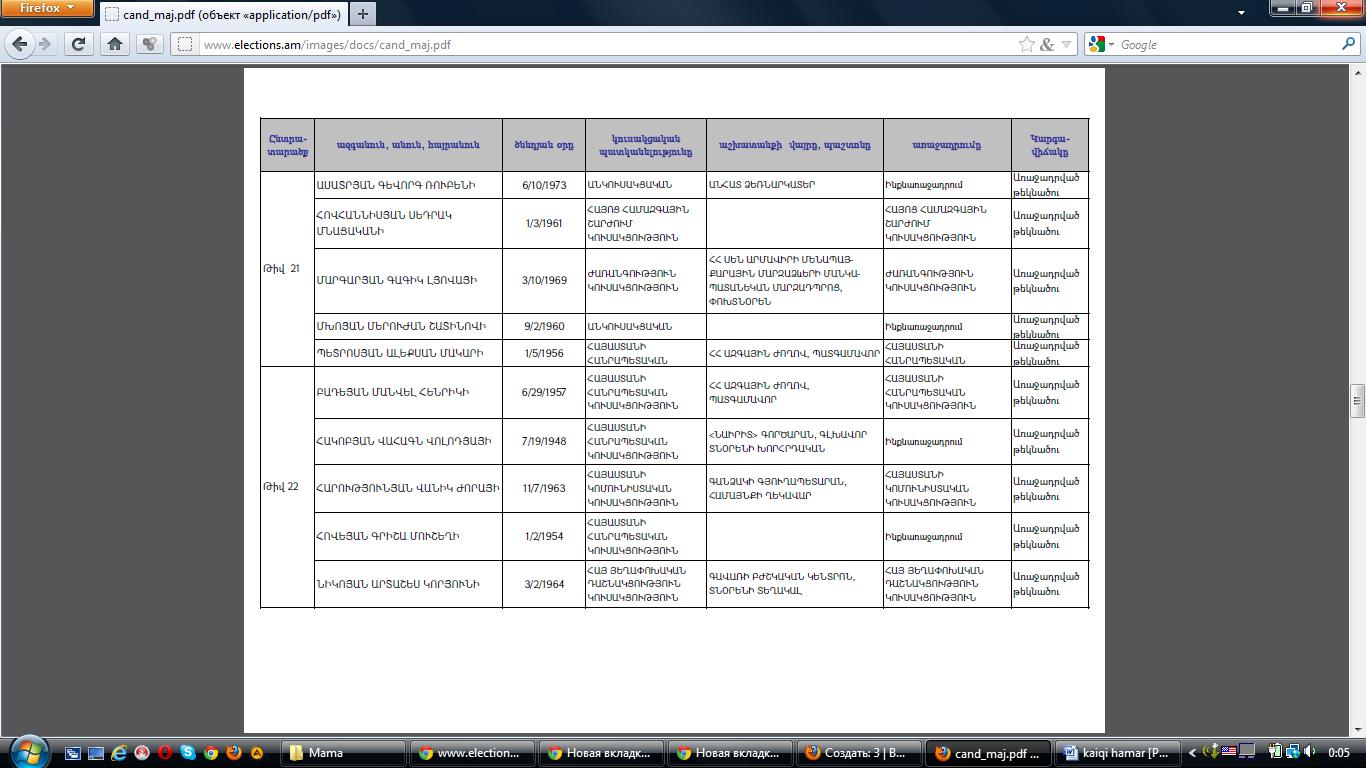Click the Google search magnifier icon
The height and width of the screenshot is (768, 1366).
pos(1348,44)
